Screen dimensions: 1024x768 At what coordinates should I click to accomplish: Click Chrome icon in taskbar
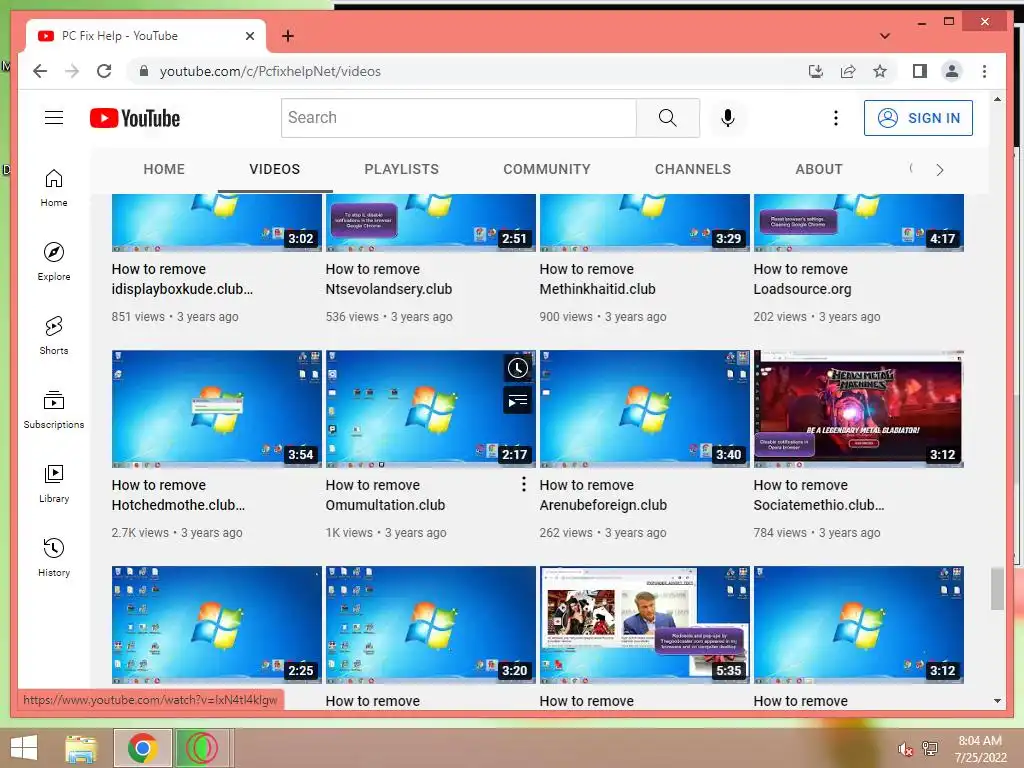[x=143, y=748]
